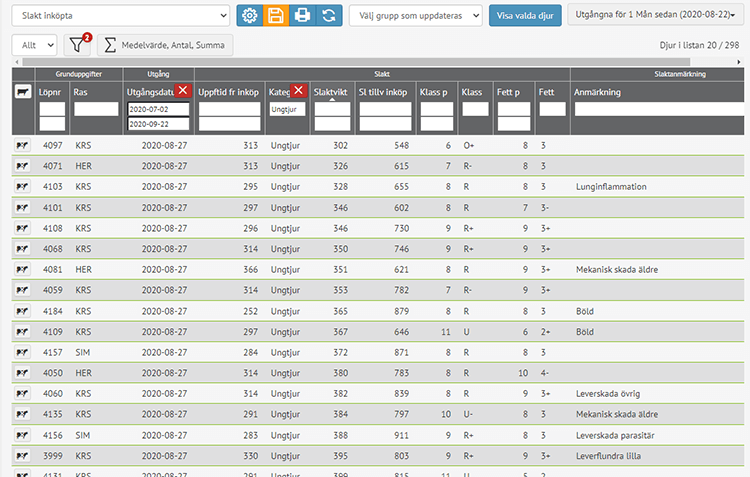The height and width of the screenshot is (477, 750).
Task: Open Utgångna för 1 Mån sedan selector
Action: pyautogui.click(x=654, y=16)
